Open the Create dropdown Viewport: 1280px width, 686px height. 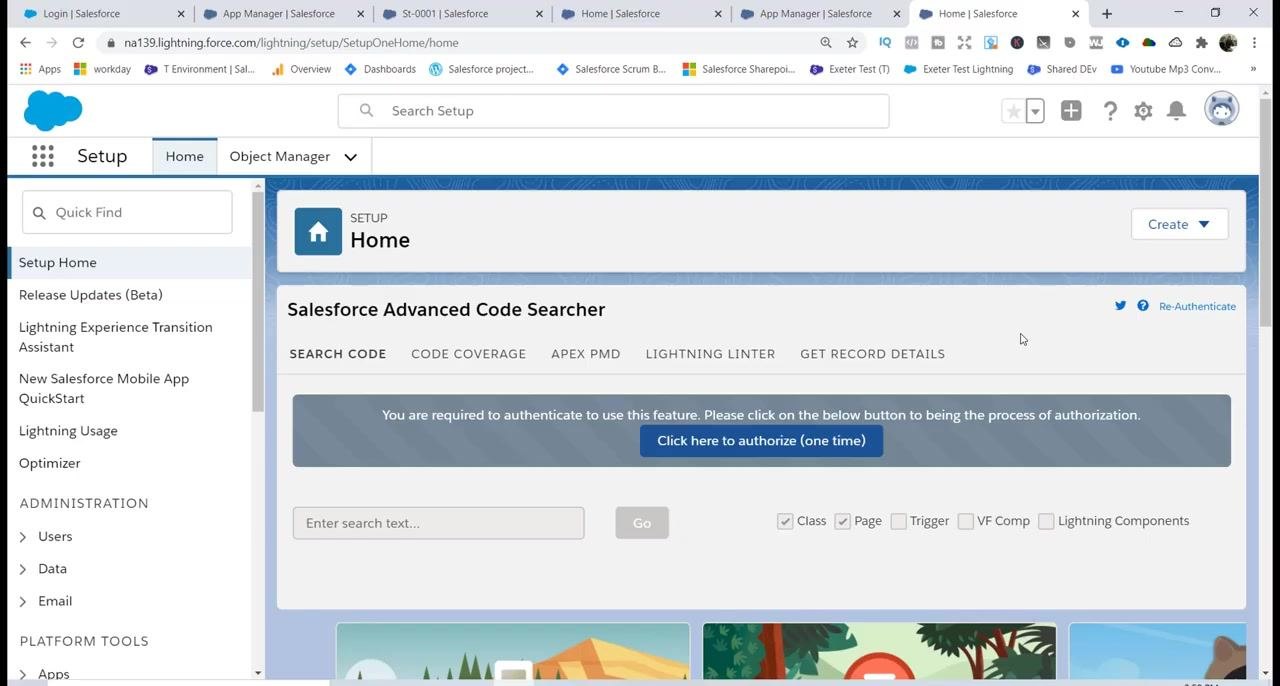click(x=1179, y=224)
